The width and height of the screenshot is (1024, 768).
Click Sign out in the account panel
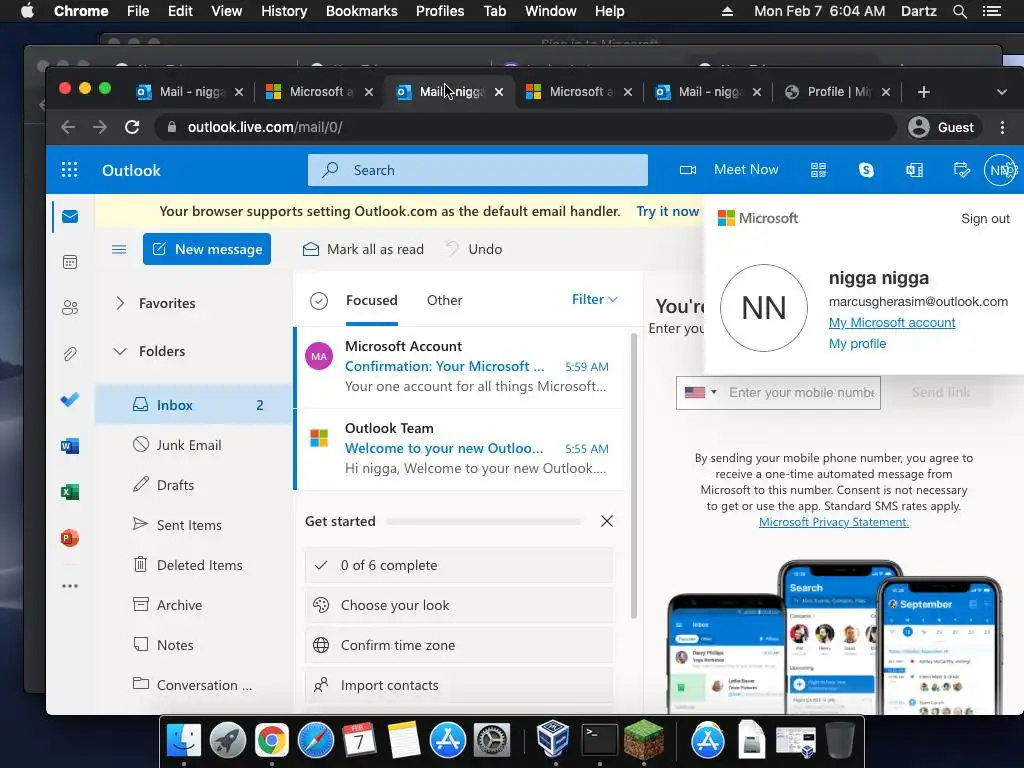(985, 219)
